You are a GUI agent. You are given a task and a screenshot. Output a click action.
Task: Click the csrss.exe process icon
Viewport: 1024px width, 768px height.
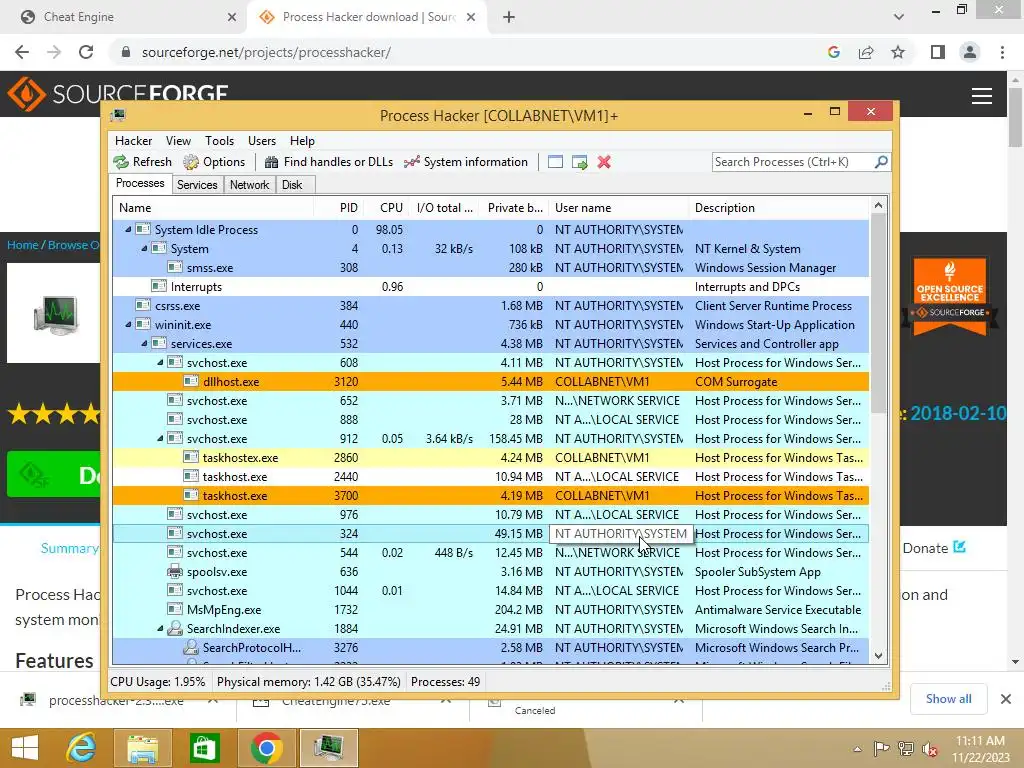click(142, 306)
